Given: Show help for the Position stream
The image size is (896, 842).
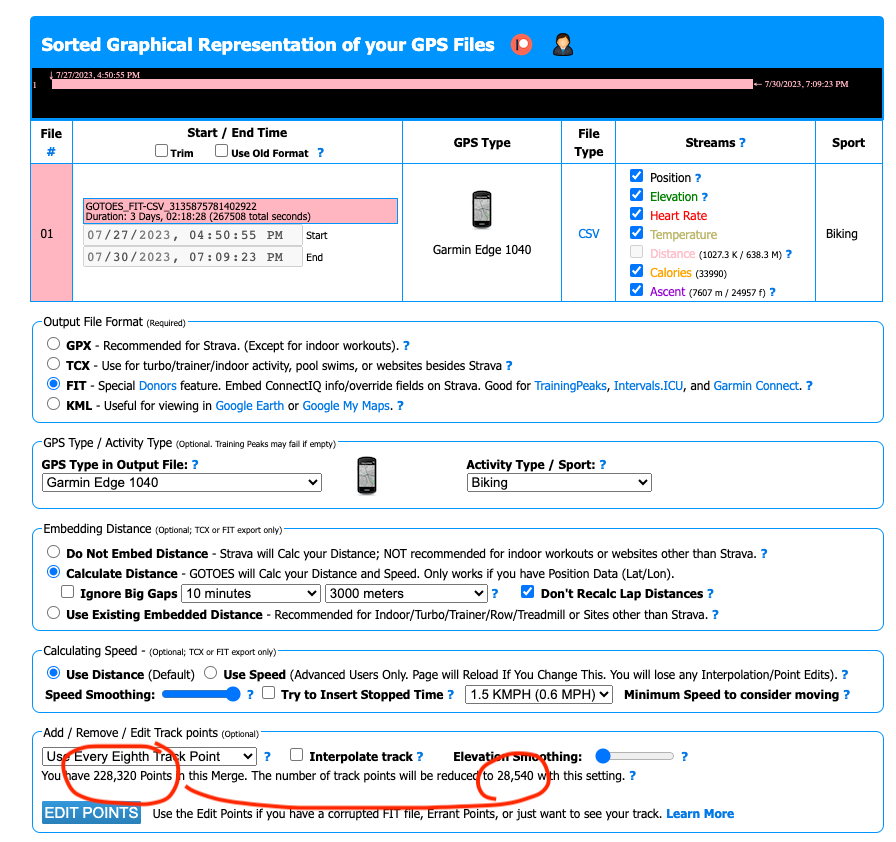Looking at the screenshot, I should point(698,178).
